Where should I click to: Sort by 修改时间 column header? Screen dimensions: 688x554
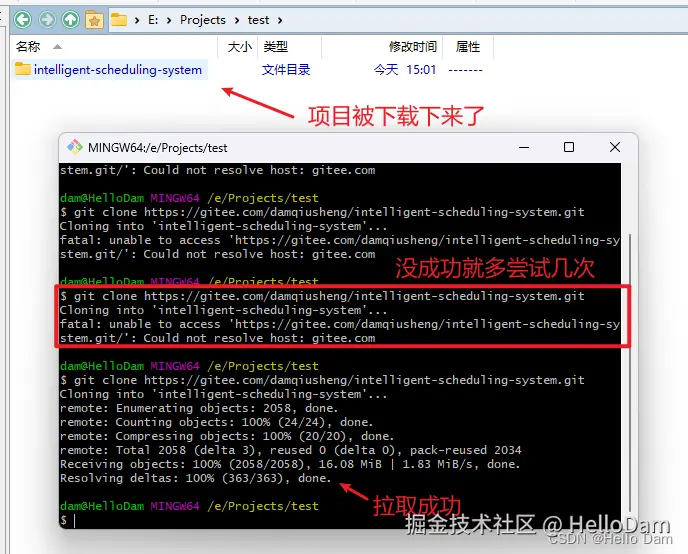click(413, 46)
